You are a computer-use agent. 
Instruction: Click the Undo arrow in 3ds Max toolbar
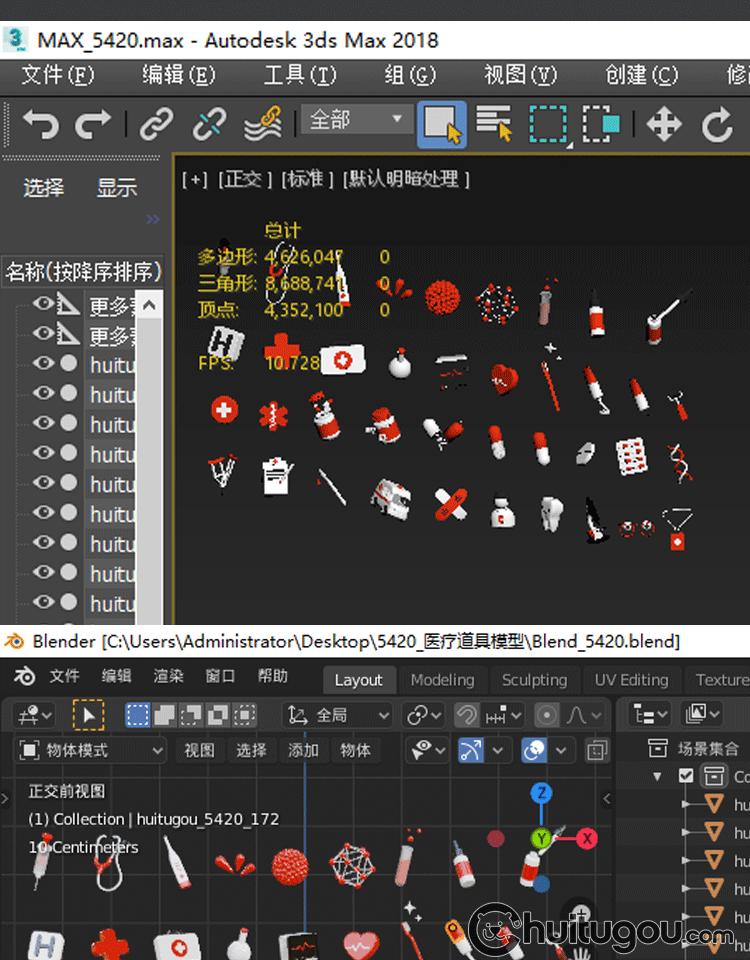pos(40,124)
